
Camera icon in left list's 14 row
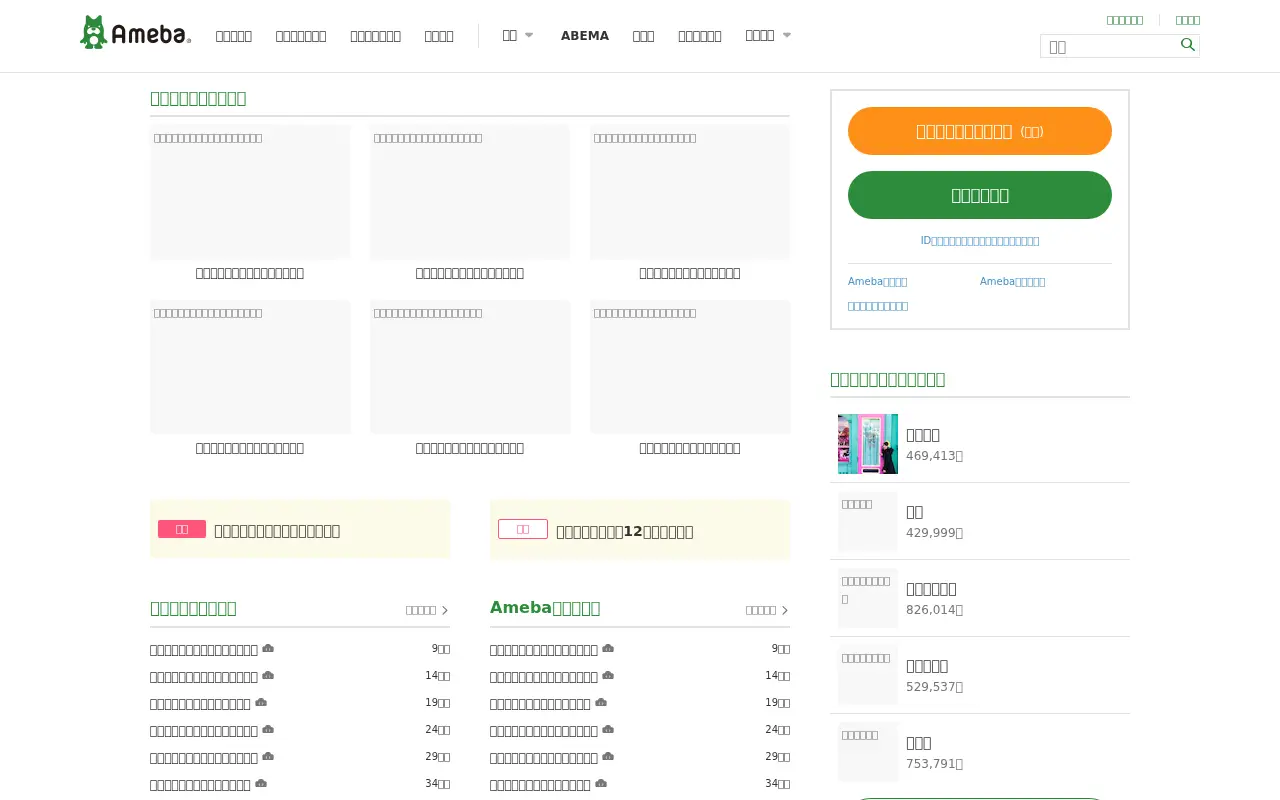click(268, 676)
